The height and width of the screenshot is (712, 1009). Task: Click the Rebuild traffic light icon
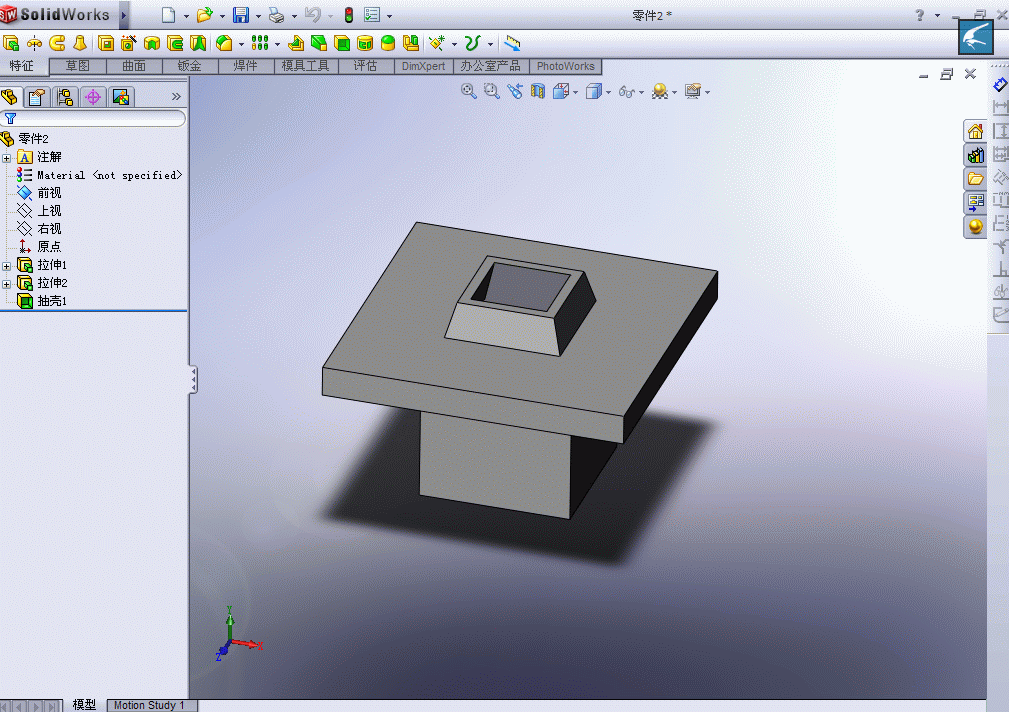[349, 15]
